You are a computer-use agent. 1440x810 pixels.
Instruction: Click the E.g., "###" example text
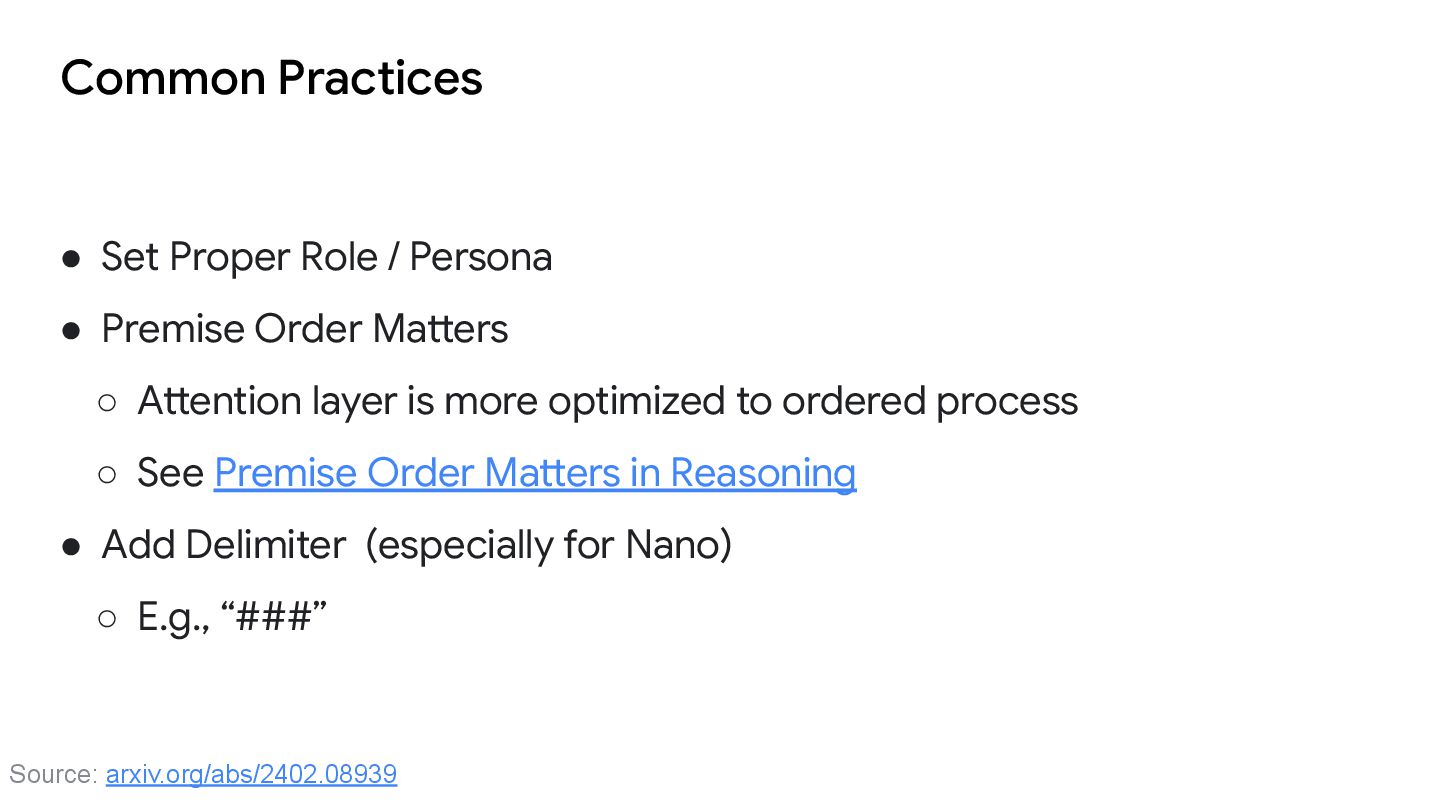[x=232, y=617]
